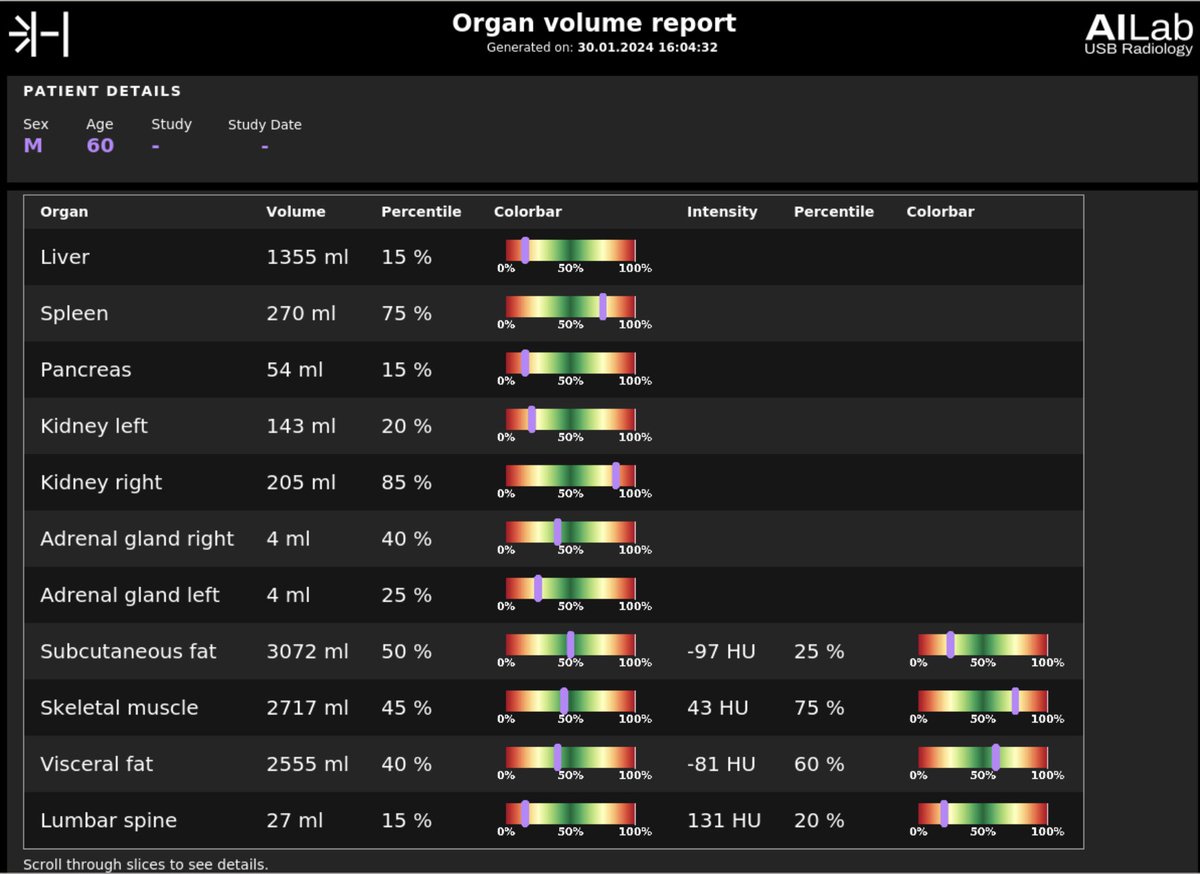Click the Adrenal gland right 40 % value

tap(406, 538)
